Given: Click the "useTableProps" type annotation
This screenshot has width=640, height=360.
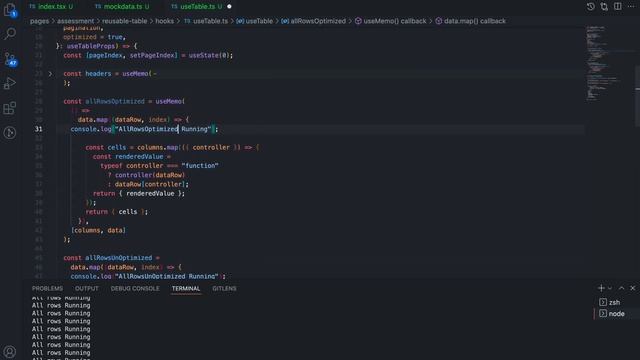Looking at the screenshot, I should 92,46.
